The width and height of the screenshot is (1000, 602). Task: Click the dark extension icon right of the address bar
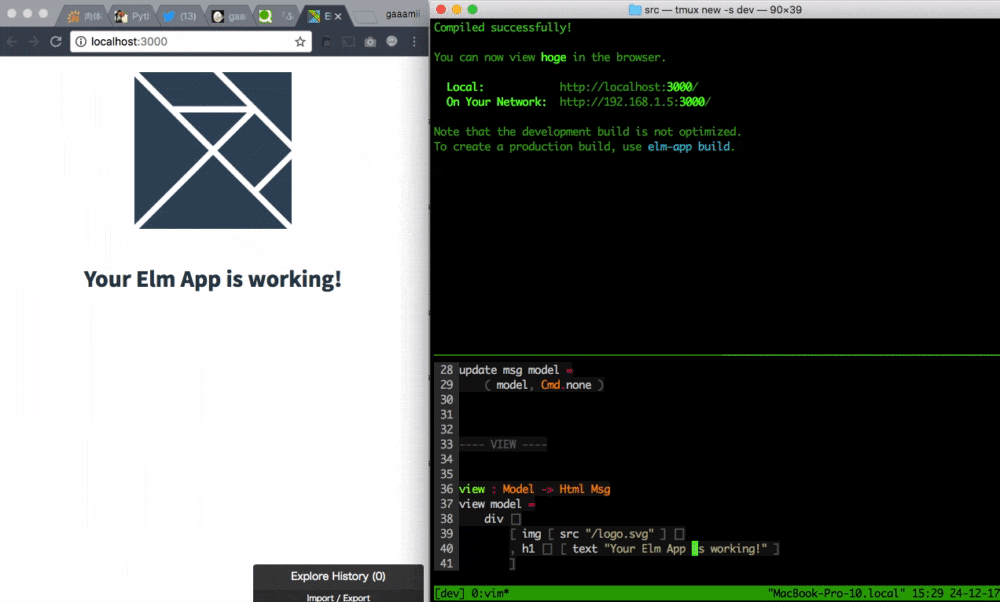pyautogui.click(x=326, y=41)
